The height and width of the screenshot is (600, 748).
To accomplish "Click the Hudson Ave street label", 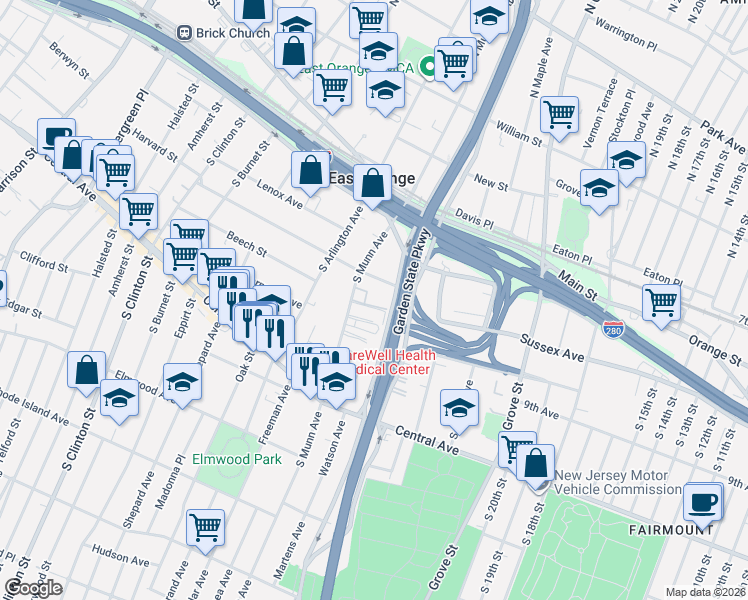I will 121,556.
